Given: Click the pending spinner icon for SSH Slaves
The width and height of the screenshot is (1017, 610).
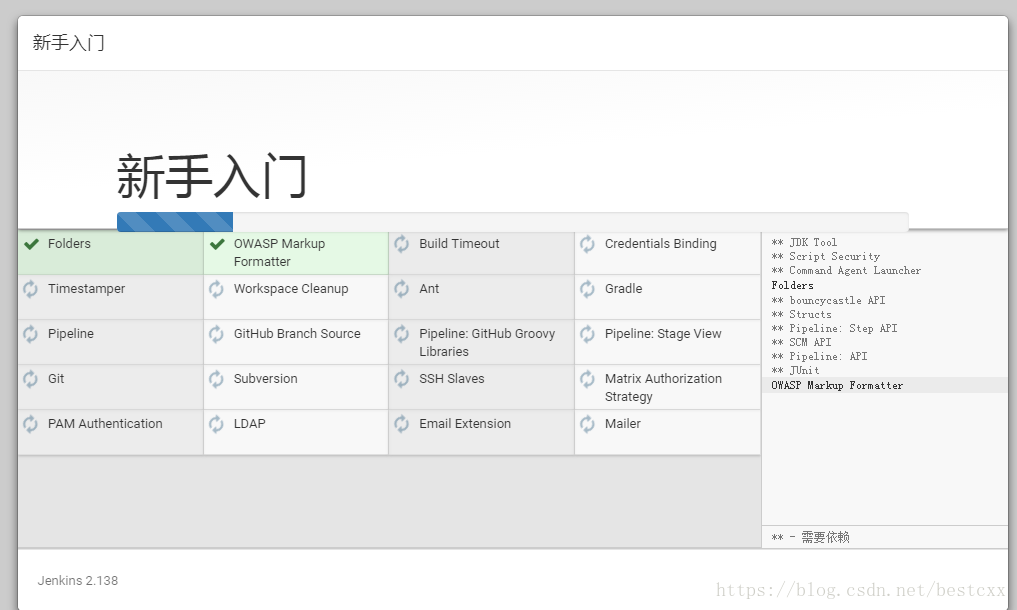Looking at the screenshot, I should [402, 379].
